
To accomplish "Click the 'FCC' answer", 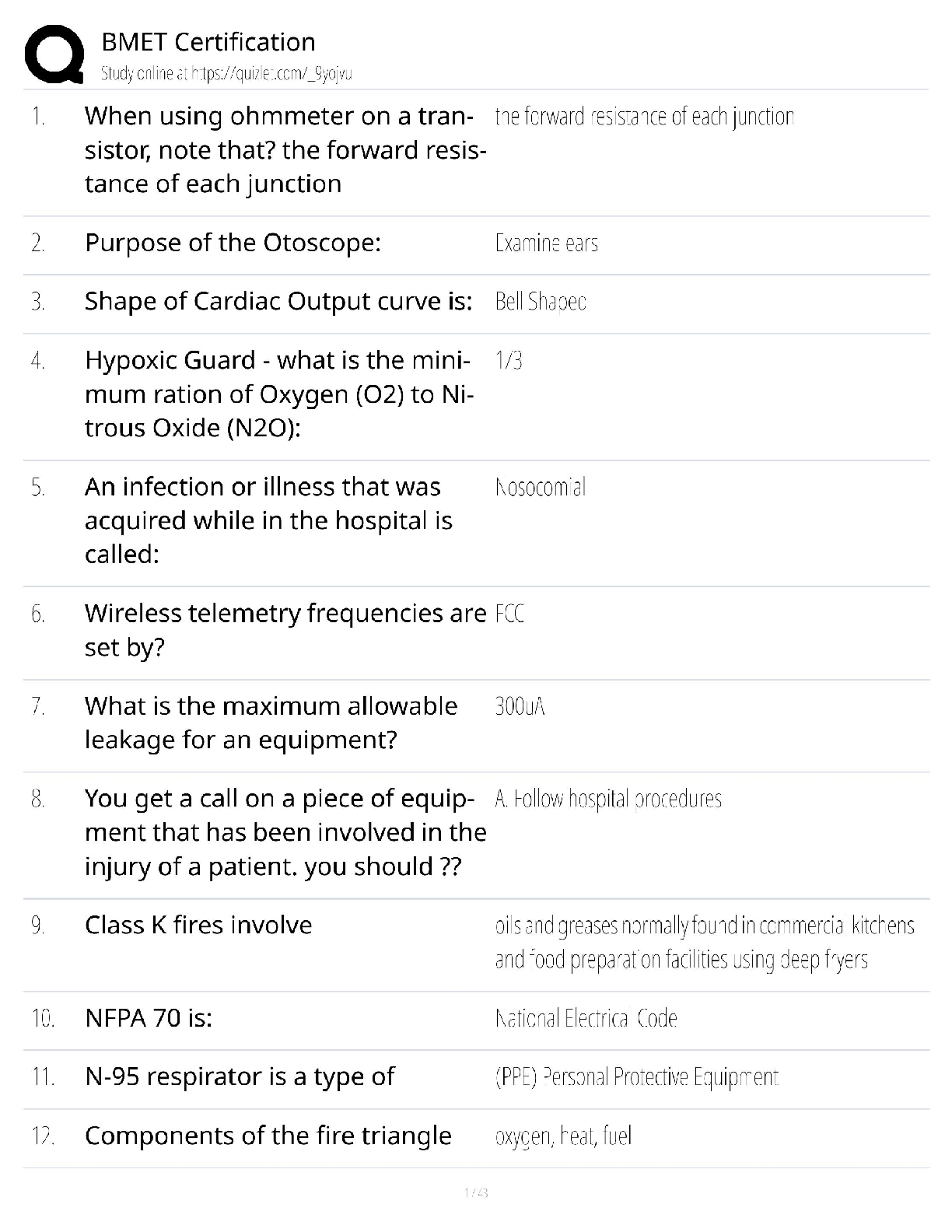I will pos(509,614).
